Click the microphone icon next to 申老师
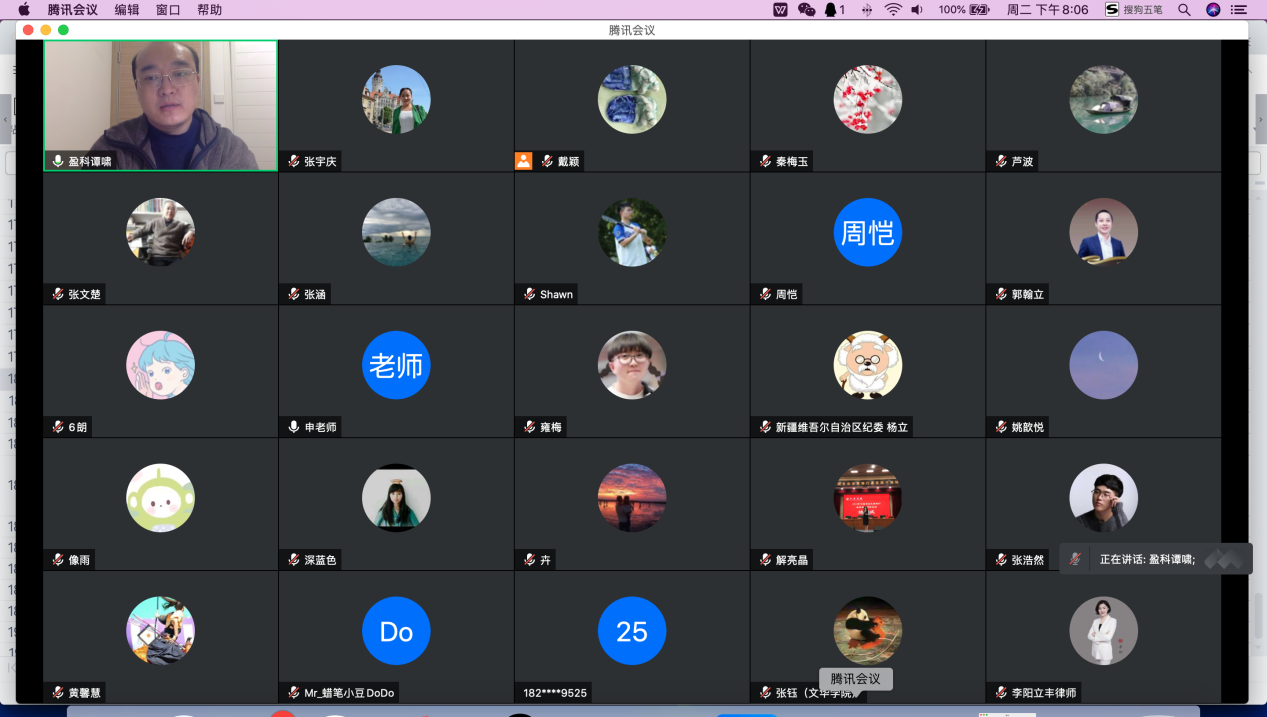The width and height of the screenshot is (1267, 717). pos(294,427)
